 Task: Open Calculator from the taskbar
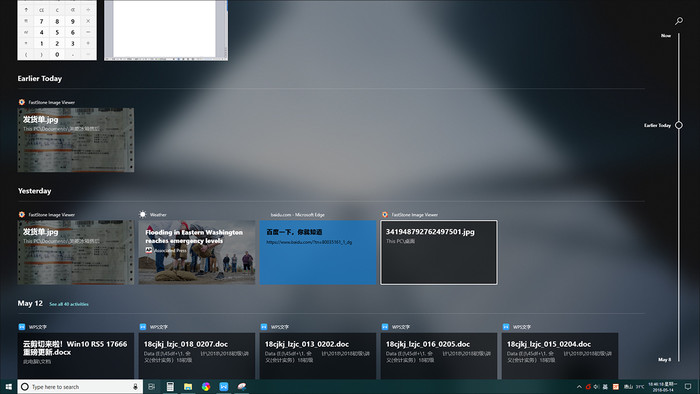click(170, 386)
